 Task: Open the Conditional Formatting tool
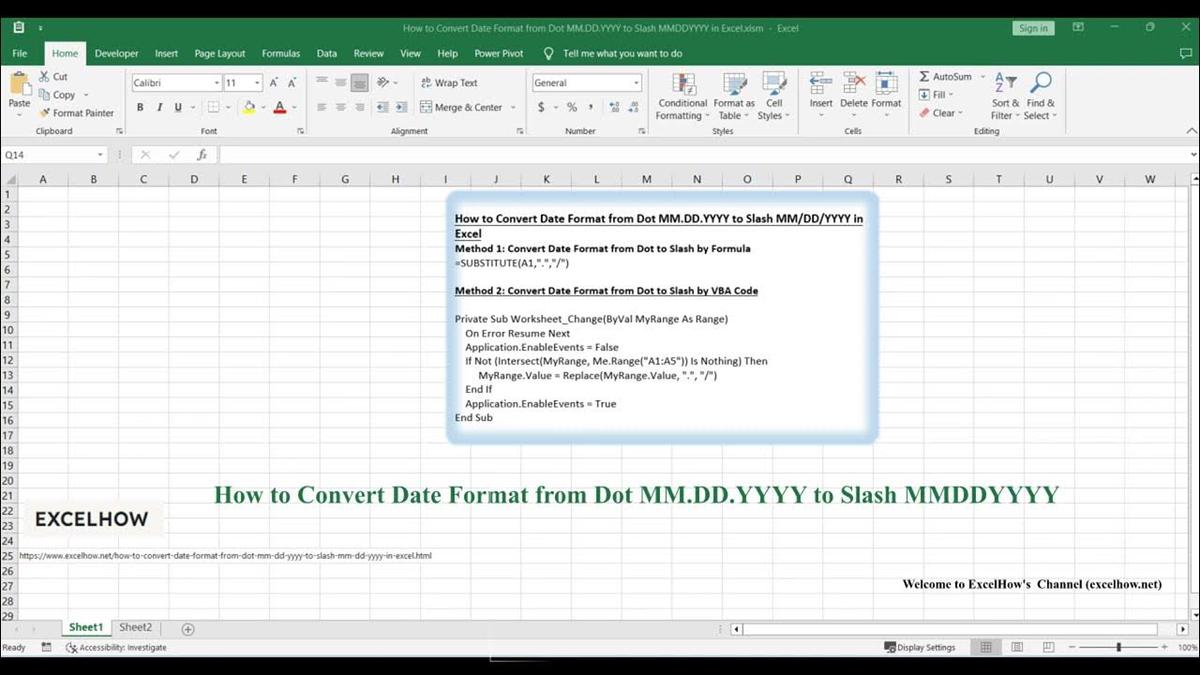click(x=682, y=96)
